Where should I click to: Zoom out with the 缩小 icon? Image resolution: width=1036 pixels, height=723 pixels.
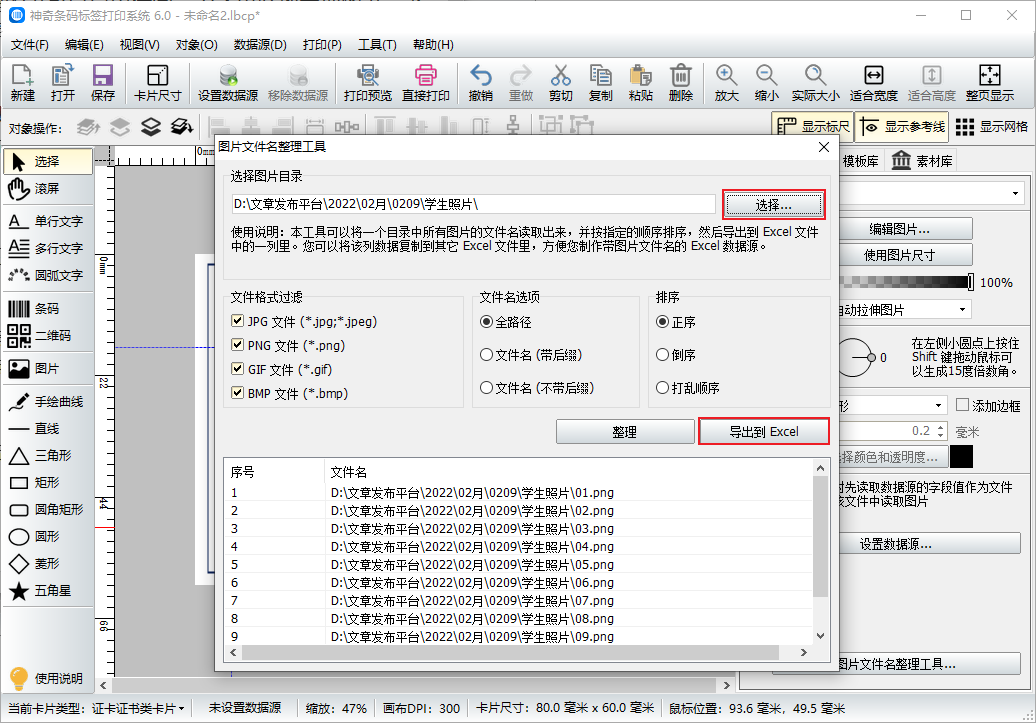click(x=766, y=83)
